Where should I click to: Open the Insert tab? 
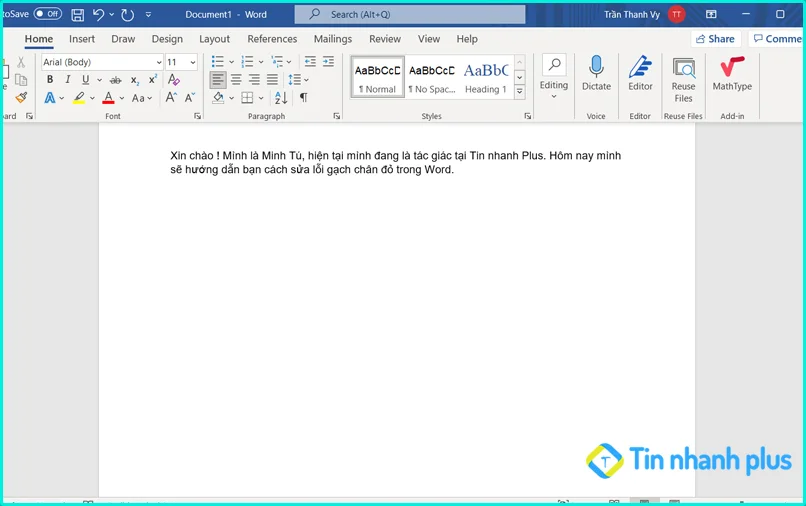coord(82,39)
